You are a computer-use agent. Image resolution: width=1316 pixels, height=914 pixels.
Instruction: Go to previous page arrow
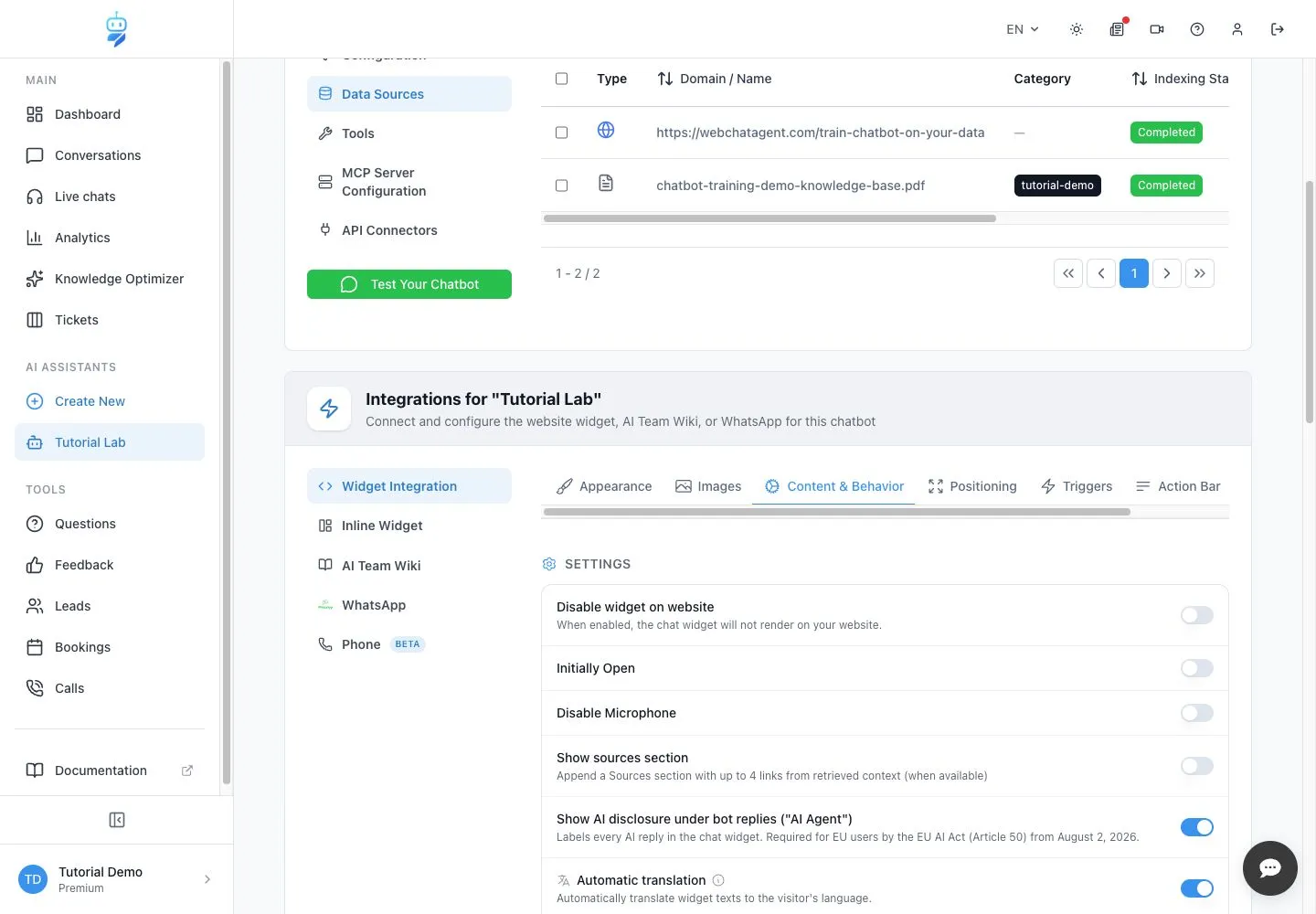[1101, 273]
